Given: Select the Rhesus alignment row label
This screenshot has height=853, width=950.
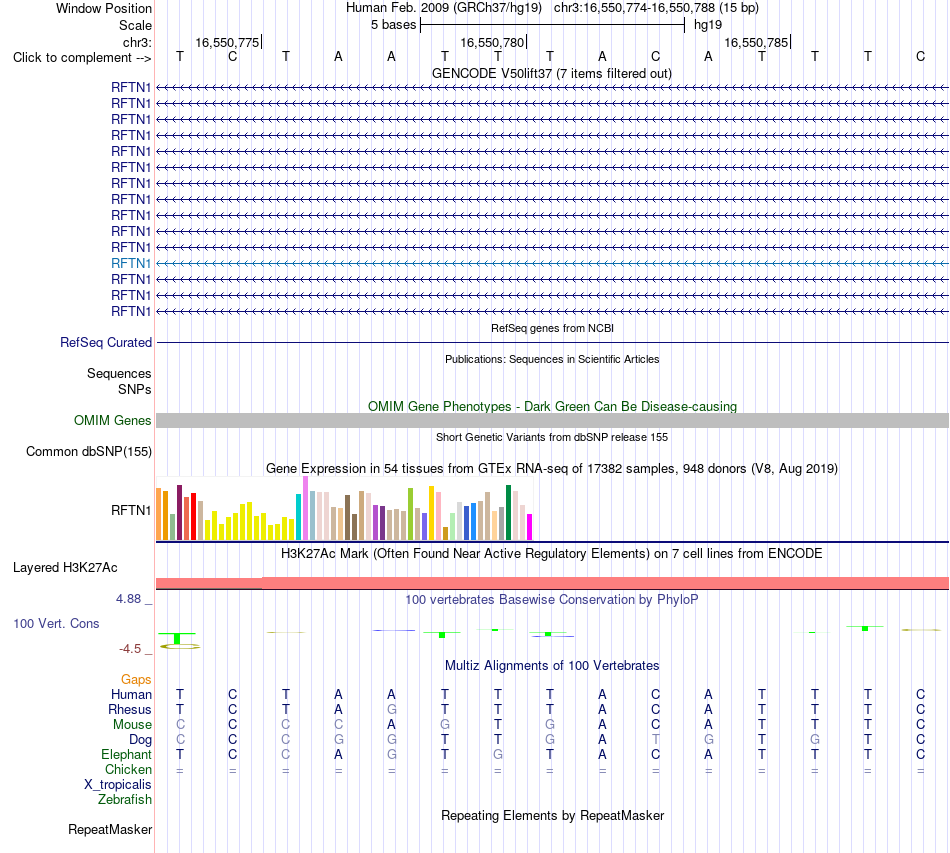Looking at the screenshot, I should [130, 709].
